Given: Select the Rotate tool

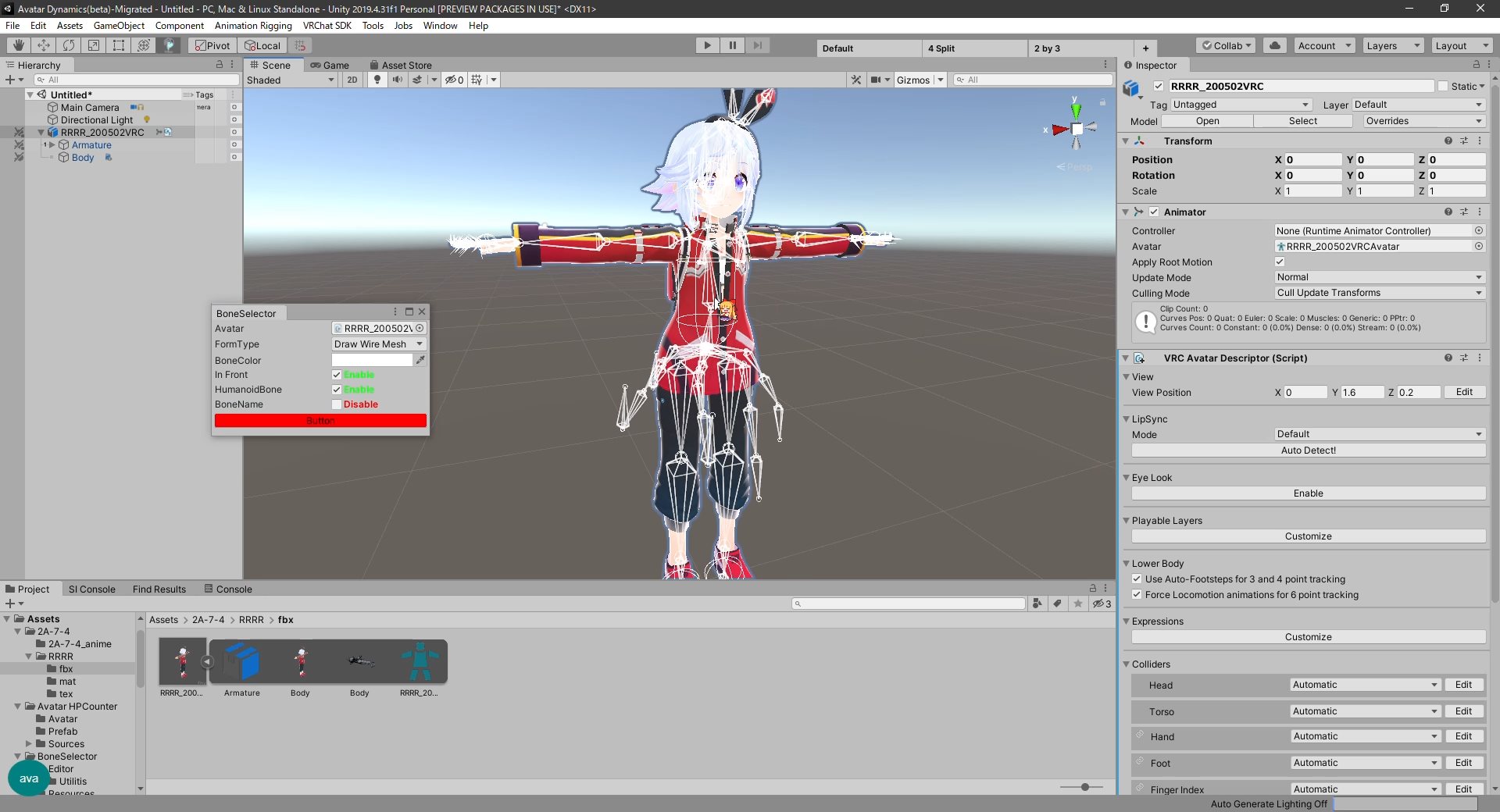Looking at the screenshot, I should point(69,45).
